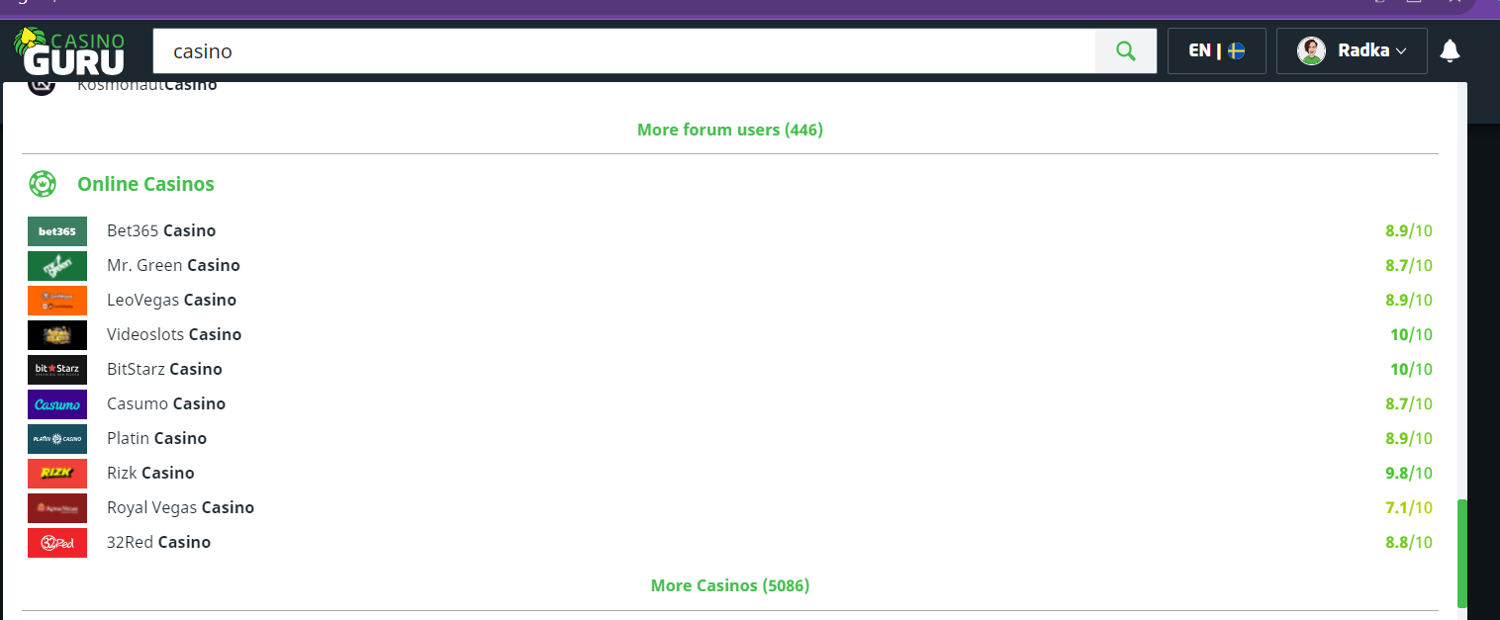Click the Online Casinos section icon
The height and width of the screenshot is (620, 1500).
(x=42, y=184)
